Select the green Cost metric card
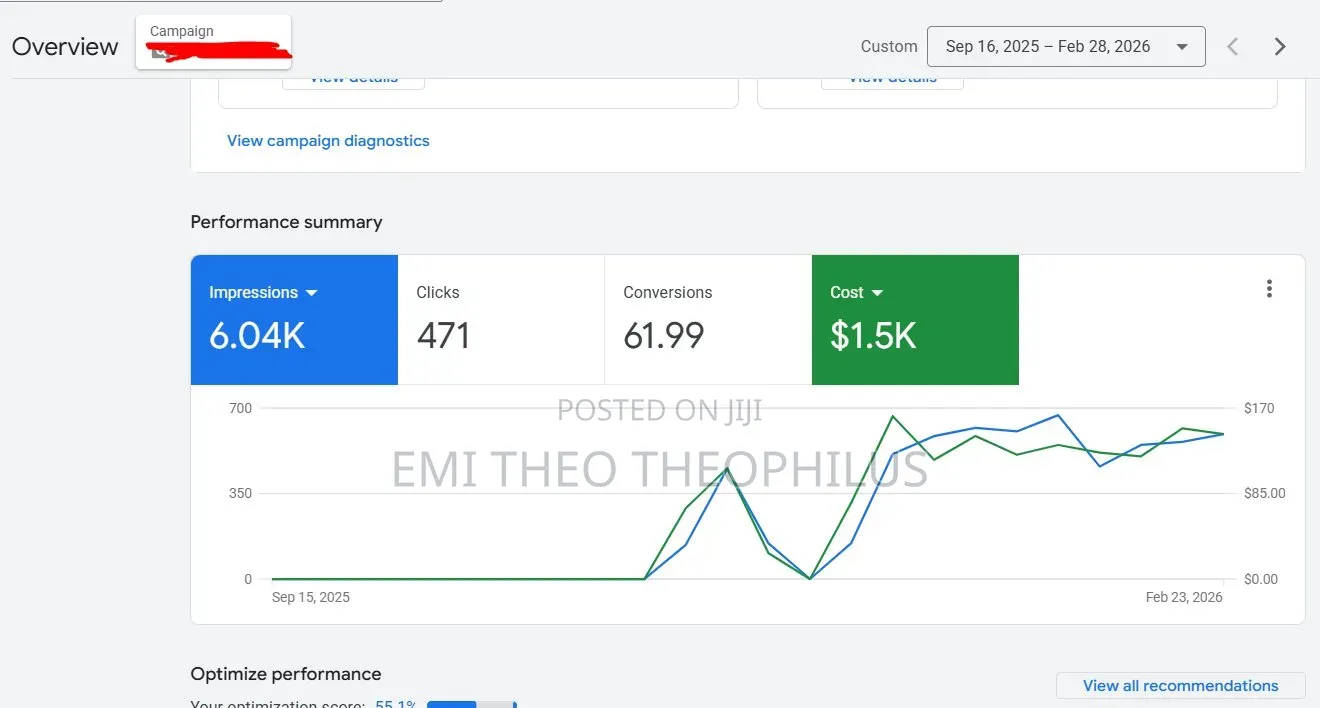 (x=915, y=320)
